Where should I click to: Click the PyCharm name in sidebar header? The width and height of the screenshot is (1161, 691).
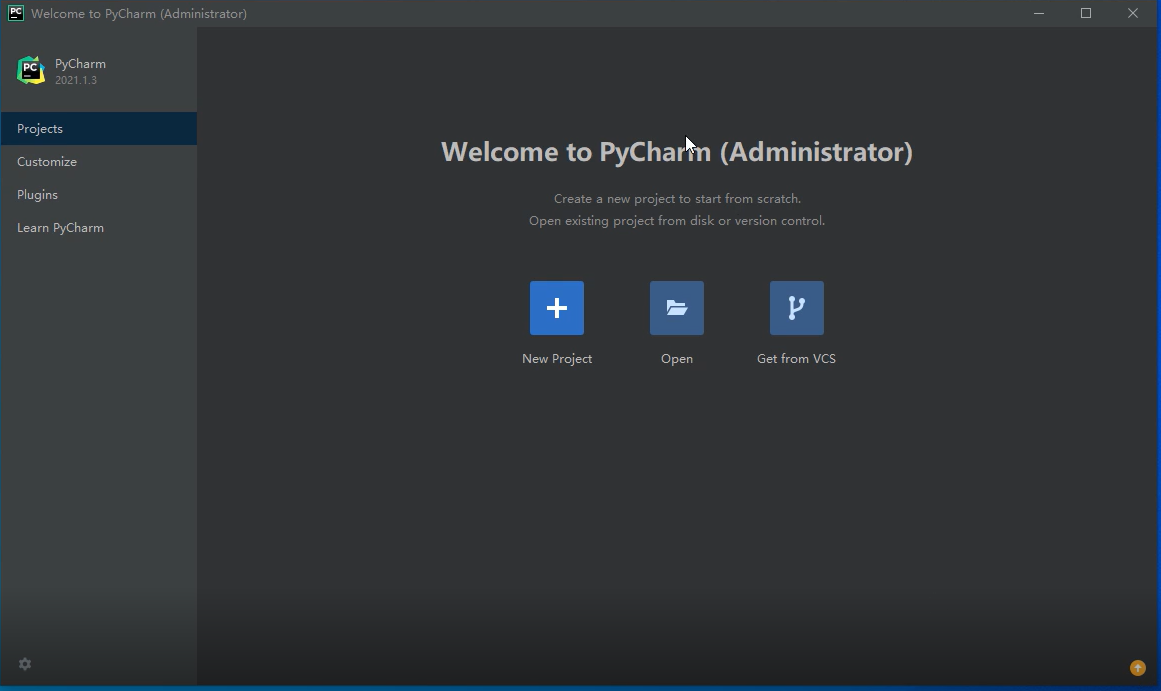coord(80,64)
